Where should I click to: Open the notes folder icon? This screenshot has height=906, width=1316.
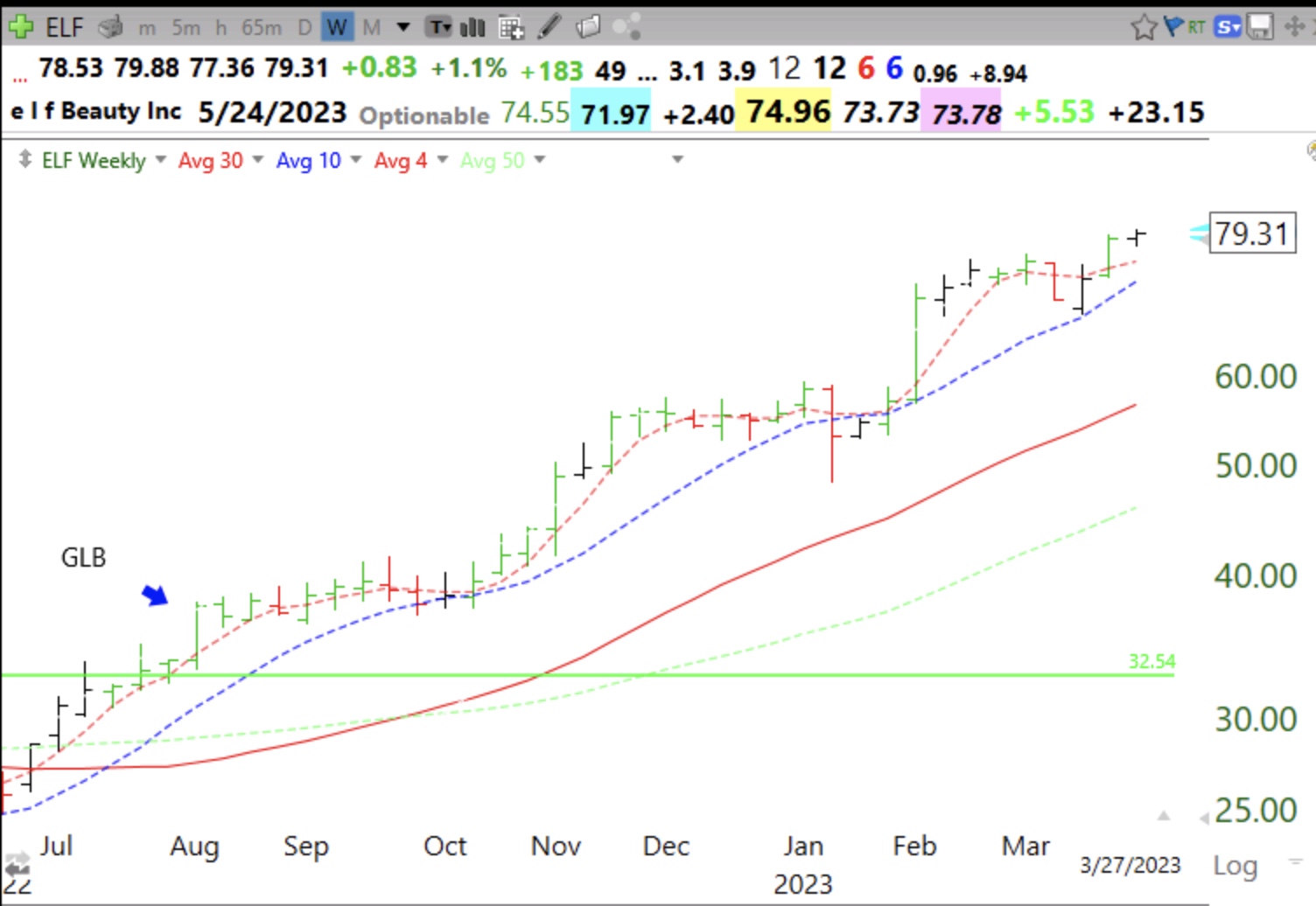tap(588, 27)
